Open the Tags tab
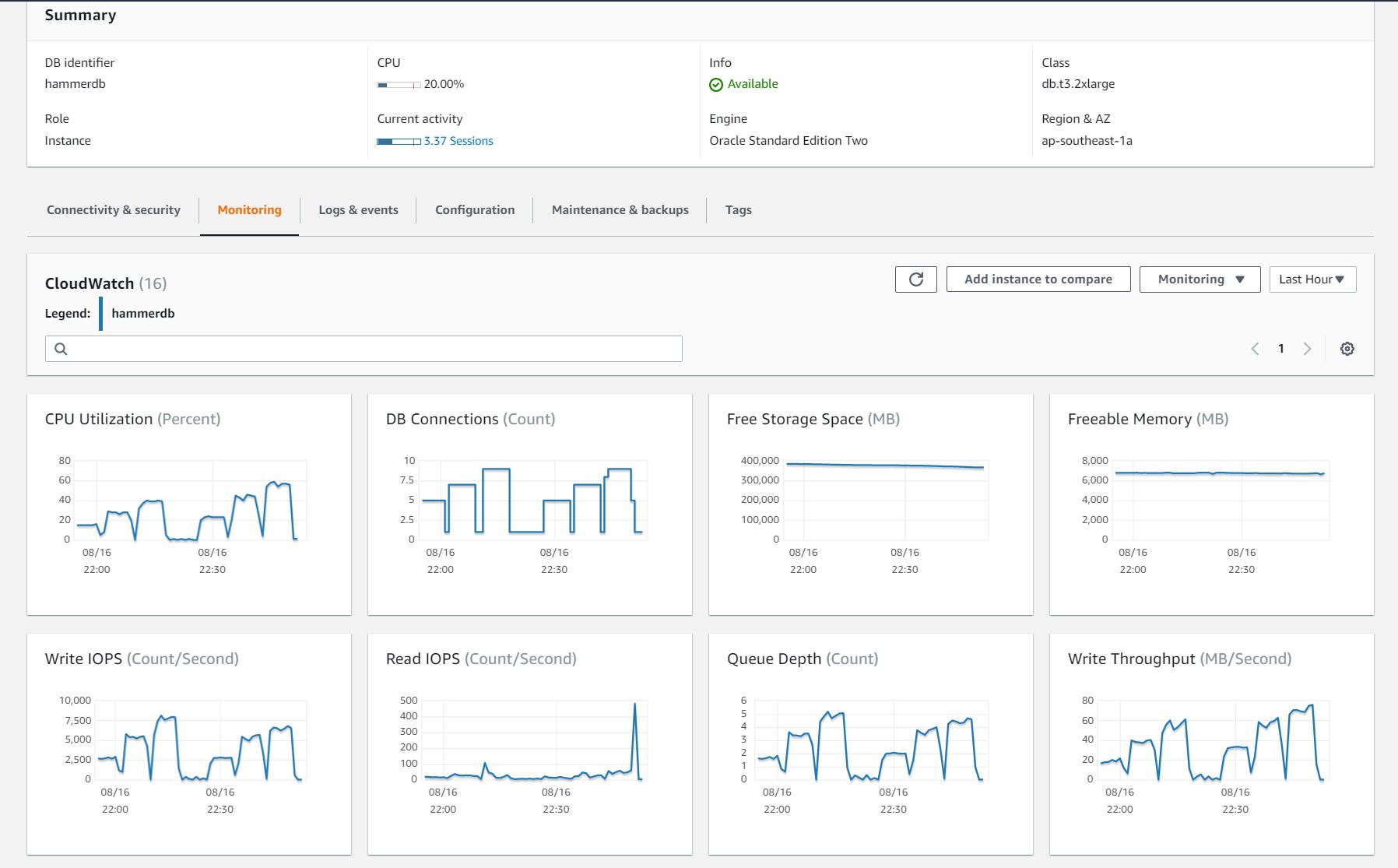 (738, 210)
